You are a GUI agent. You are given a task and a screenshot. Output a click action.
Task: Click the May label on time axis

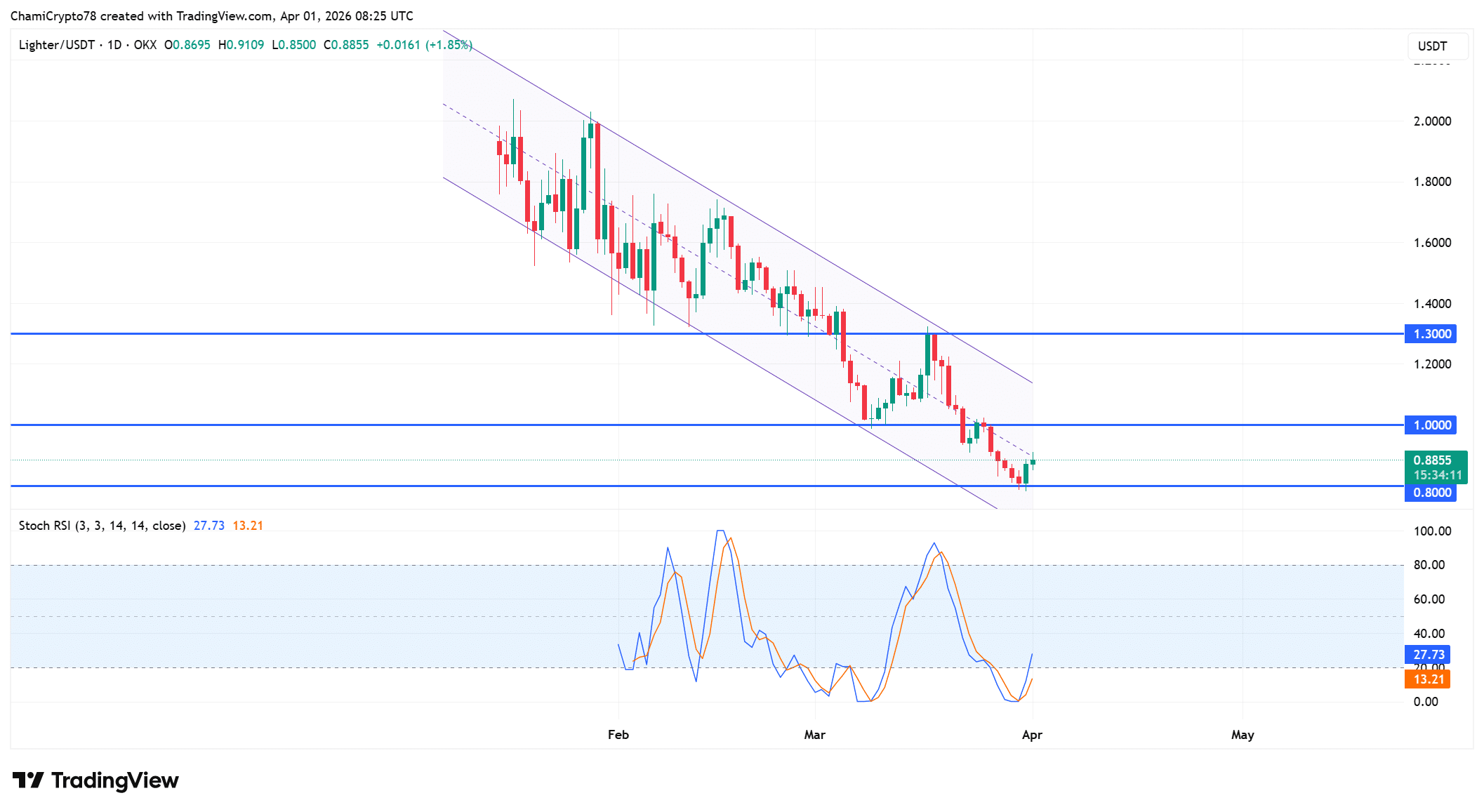tap(1242, 735)
